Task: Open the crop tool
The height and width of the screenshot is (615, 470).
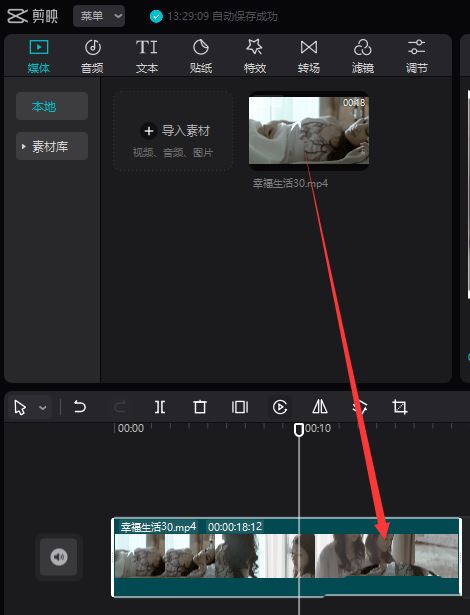Action: [x=400, y=407]
